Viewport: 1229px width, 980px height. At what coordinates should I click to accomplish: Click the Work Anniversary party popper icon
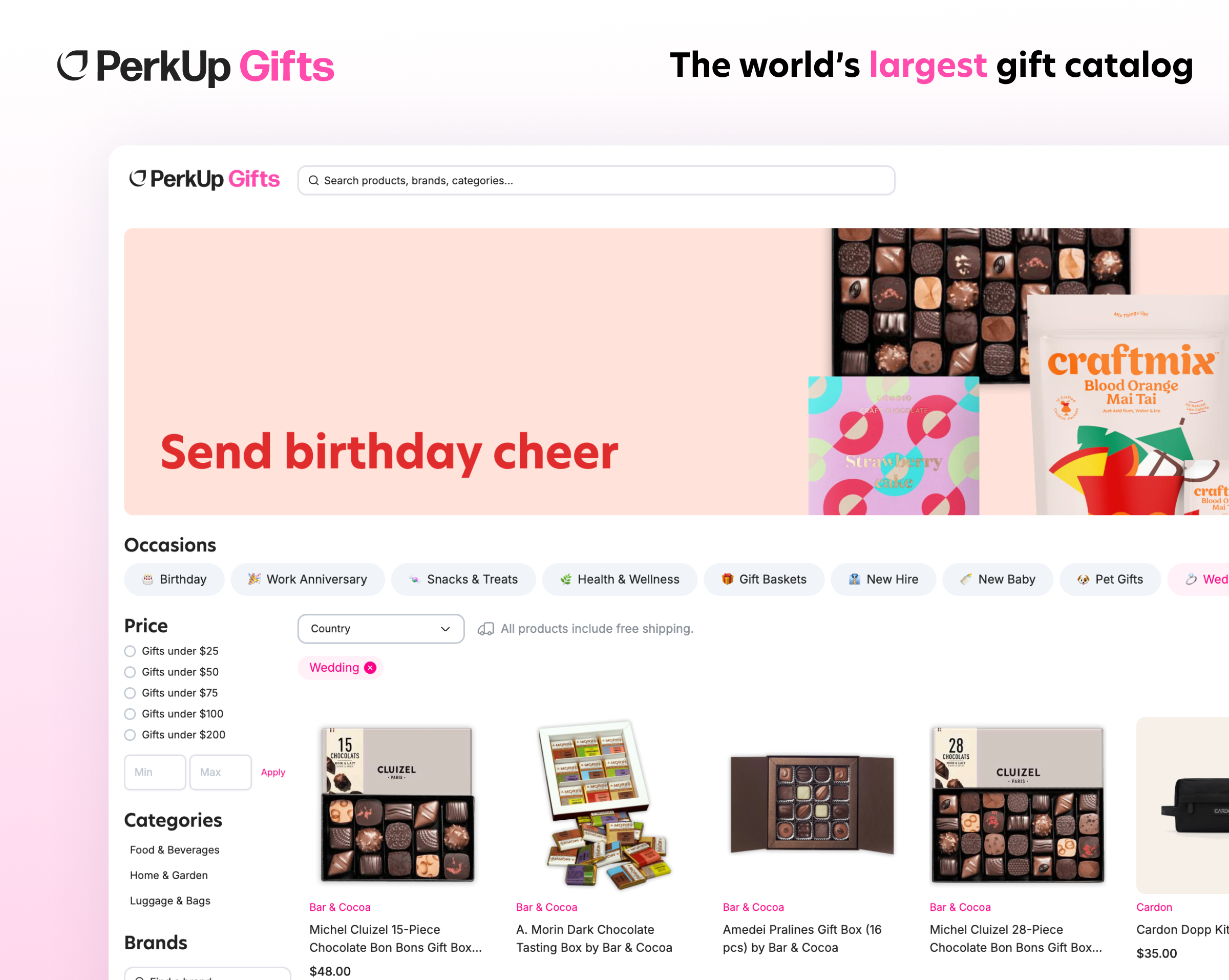[254, 579]
